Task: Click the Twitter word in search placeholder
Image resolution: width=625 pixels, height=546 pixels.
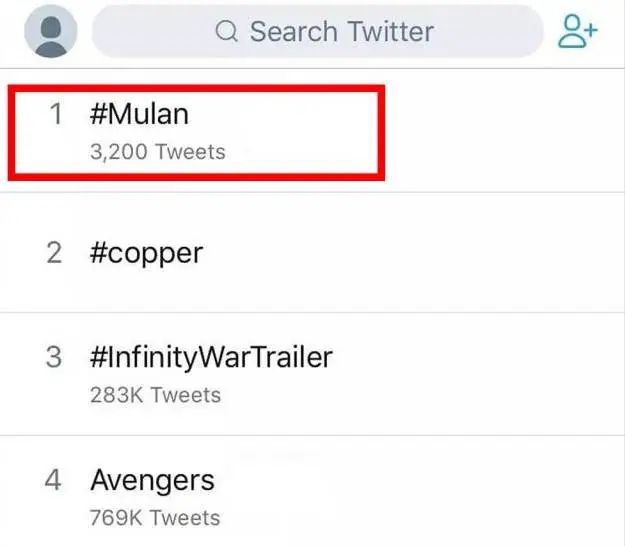Action: (x=390, y=31)
